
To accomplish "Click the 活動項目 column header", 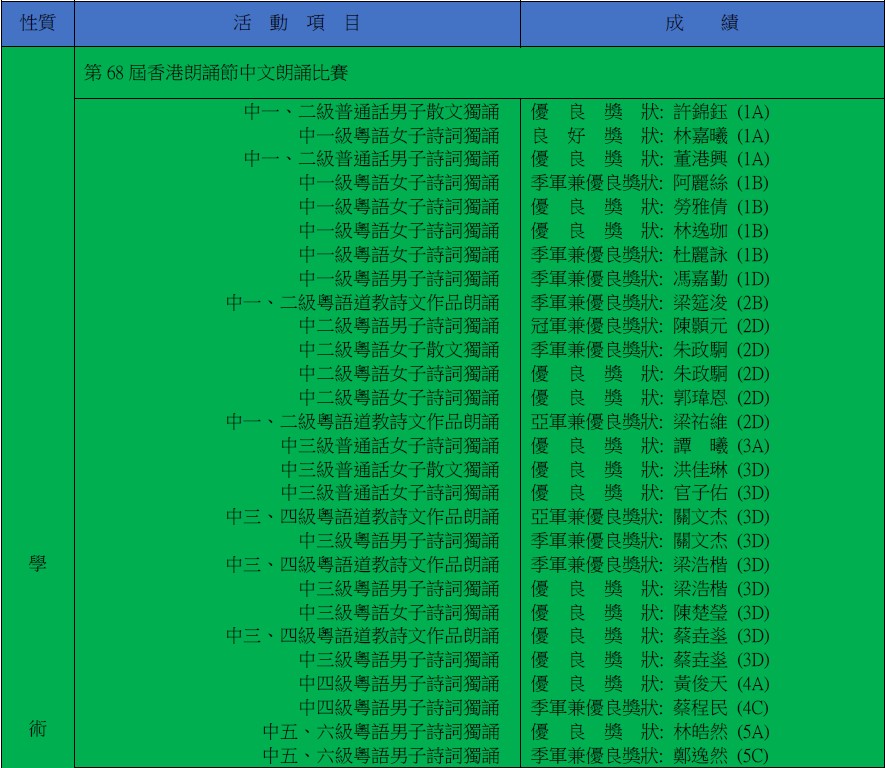I will (297, 23).
